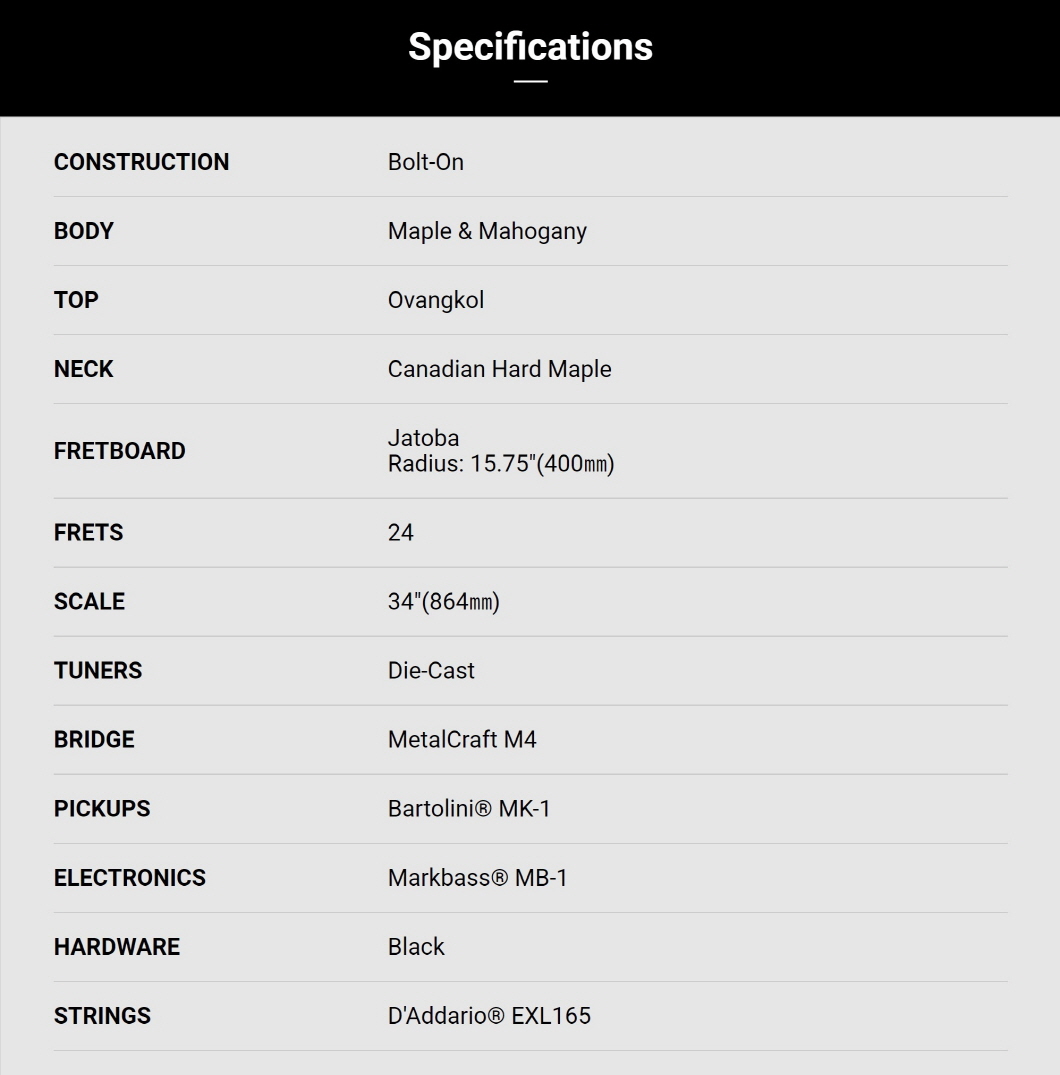The image size is (1060, 1075).
Task: Click the 34"(864mm) scale value
Action: click(444, 602)
